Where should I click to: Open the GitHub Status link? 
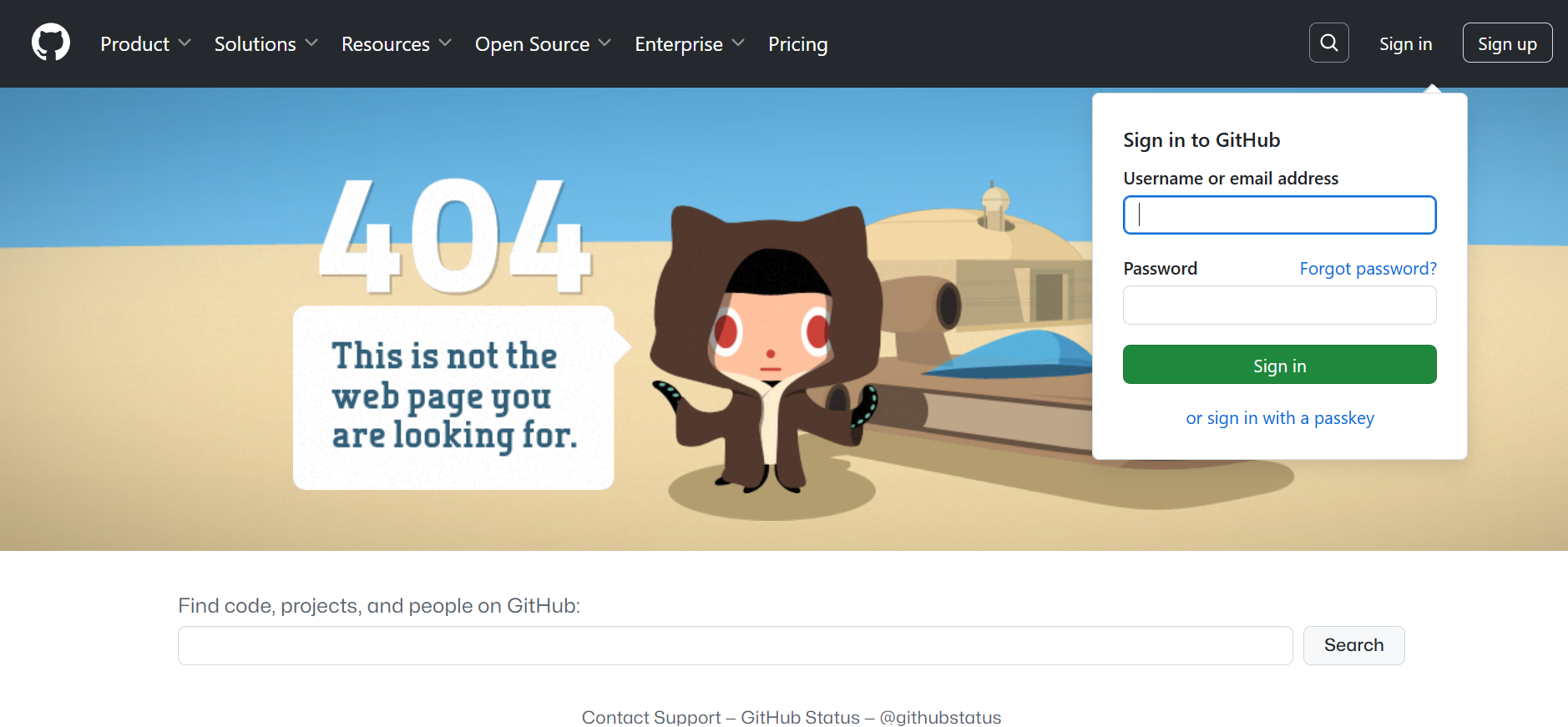pyautogui.click(x=800, y=717)
